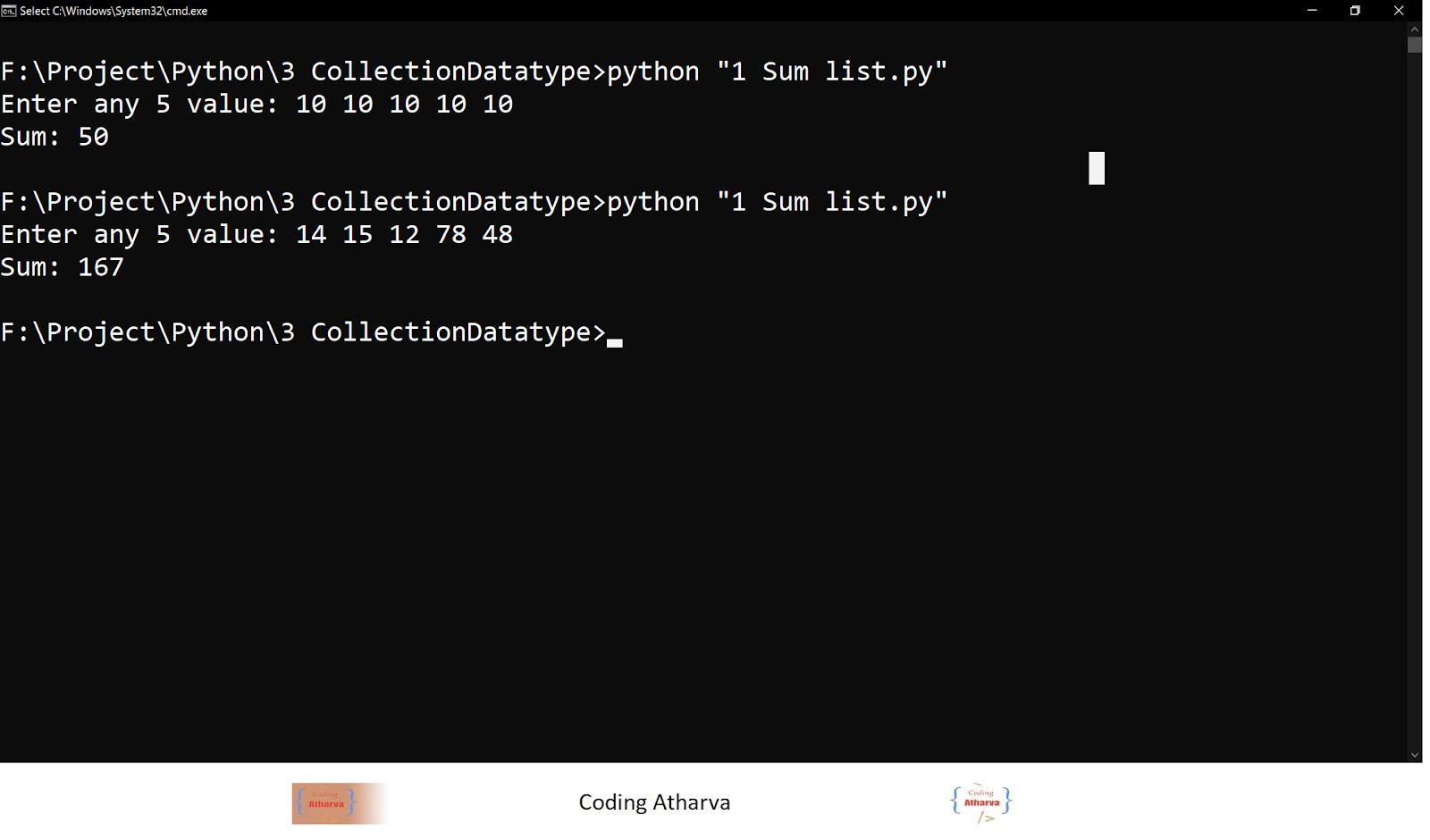
Task: Click the Coding Atharva text label
Action: coord(655,802)
